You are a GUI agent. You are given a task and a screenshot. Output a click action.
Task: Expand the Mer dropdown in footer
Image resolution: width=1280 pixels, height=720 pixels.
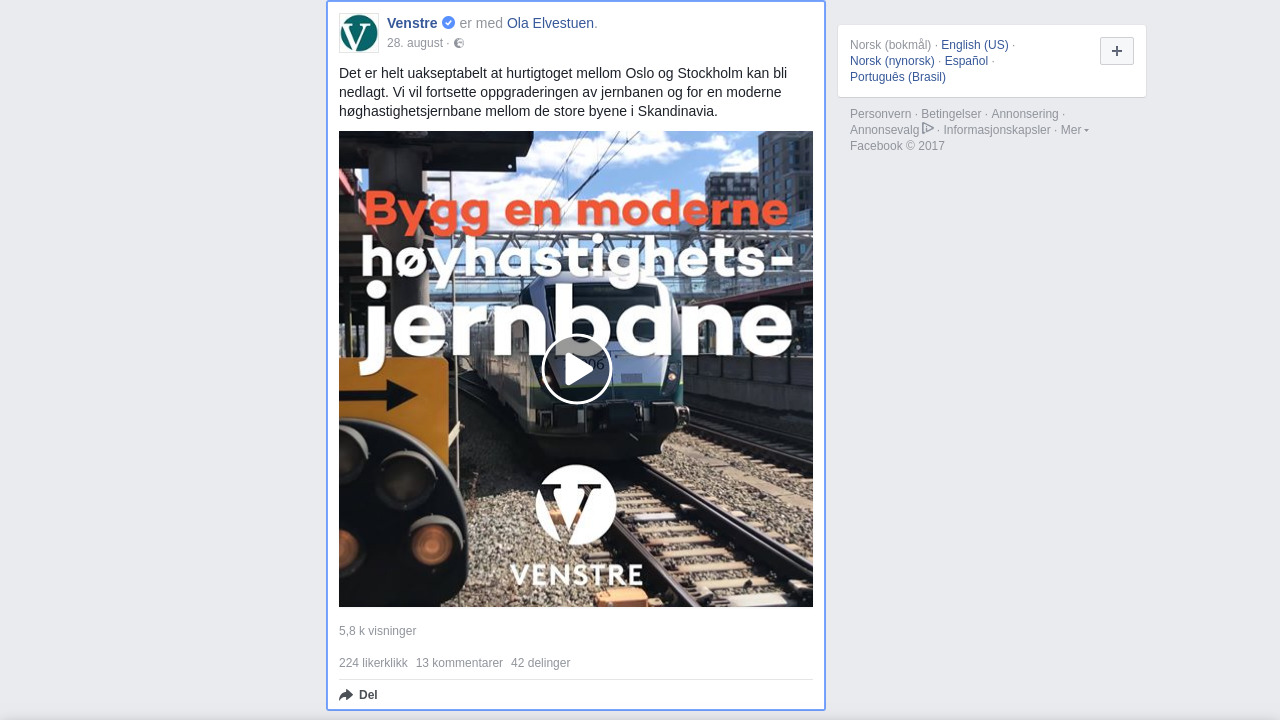coord(1075,130)
